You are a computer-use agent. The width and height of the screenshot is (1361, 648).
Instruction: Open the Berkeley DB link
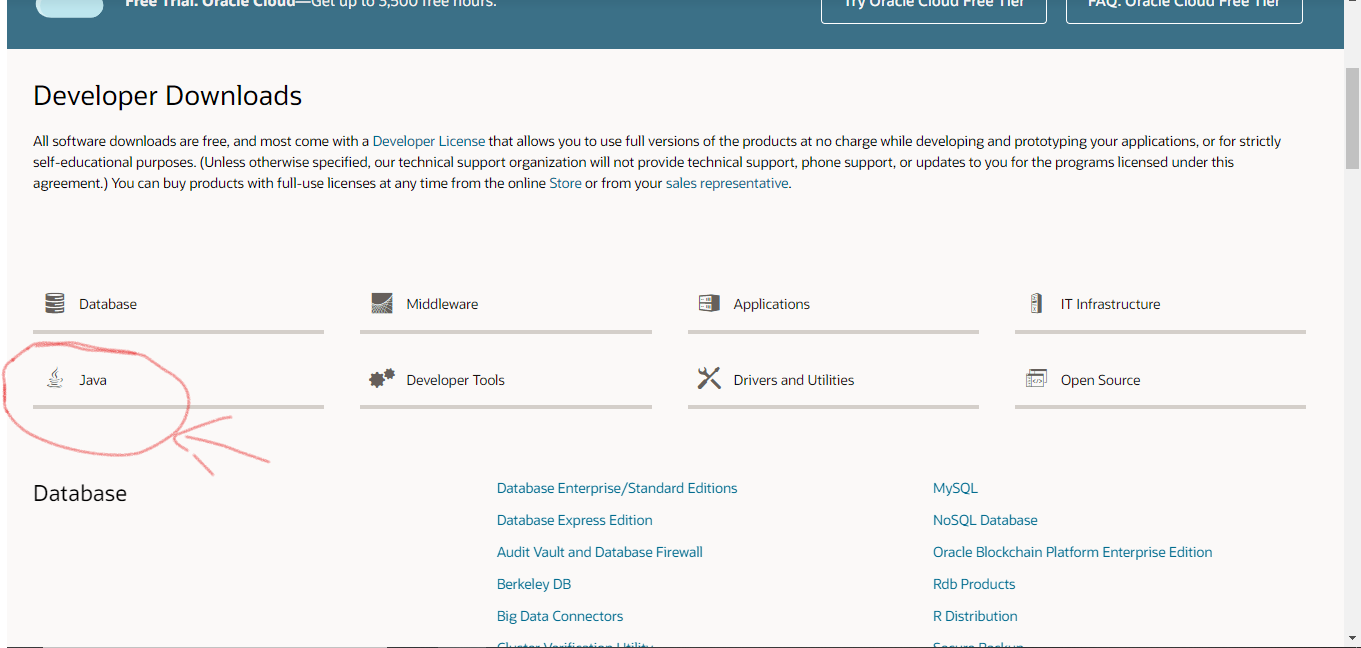pos(534,585)
